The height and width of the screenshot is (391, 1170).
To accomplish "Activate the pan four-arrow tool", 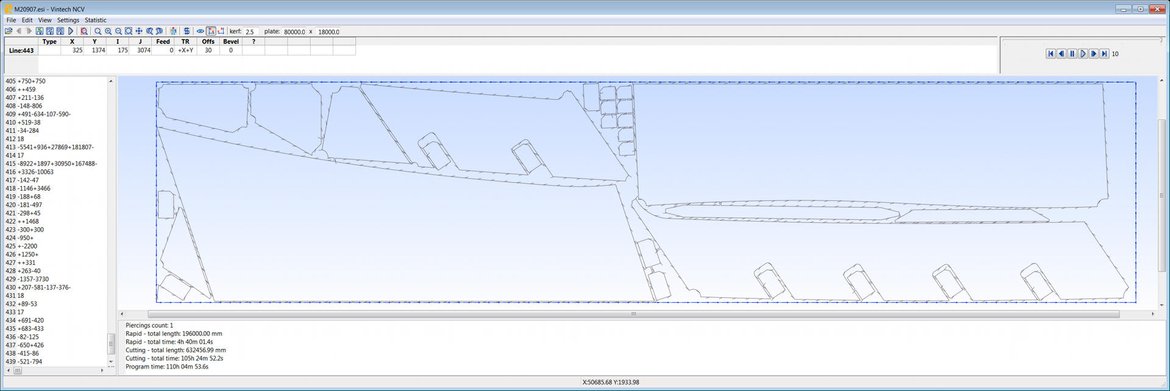I will 139,31.
